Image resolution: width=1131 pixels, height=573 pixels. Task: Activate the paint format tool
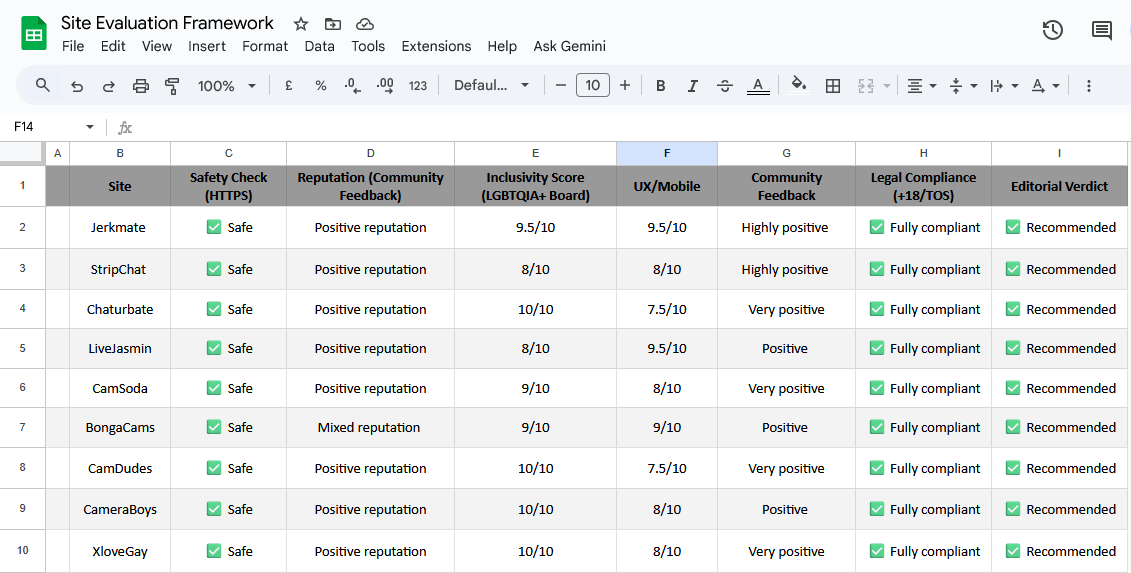click(172, 86)
